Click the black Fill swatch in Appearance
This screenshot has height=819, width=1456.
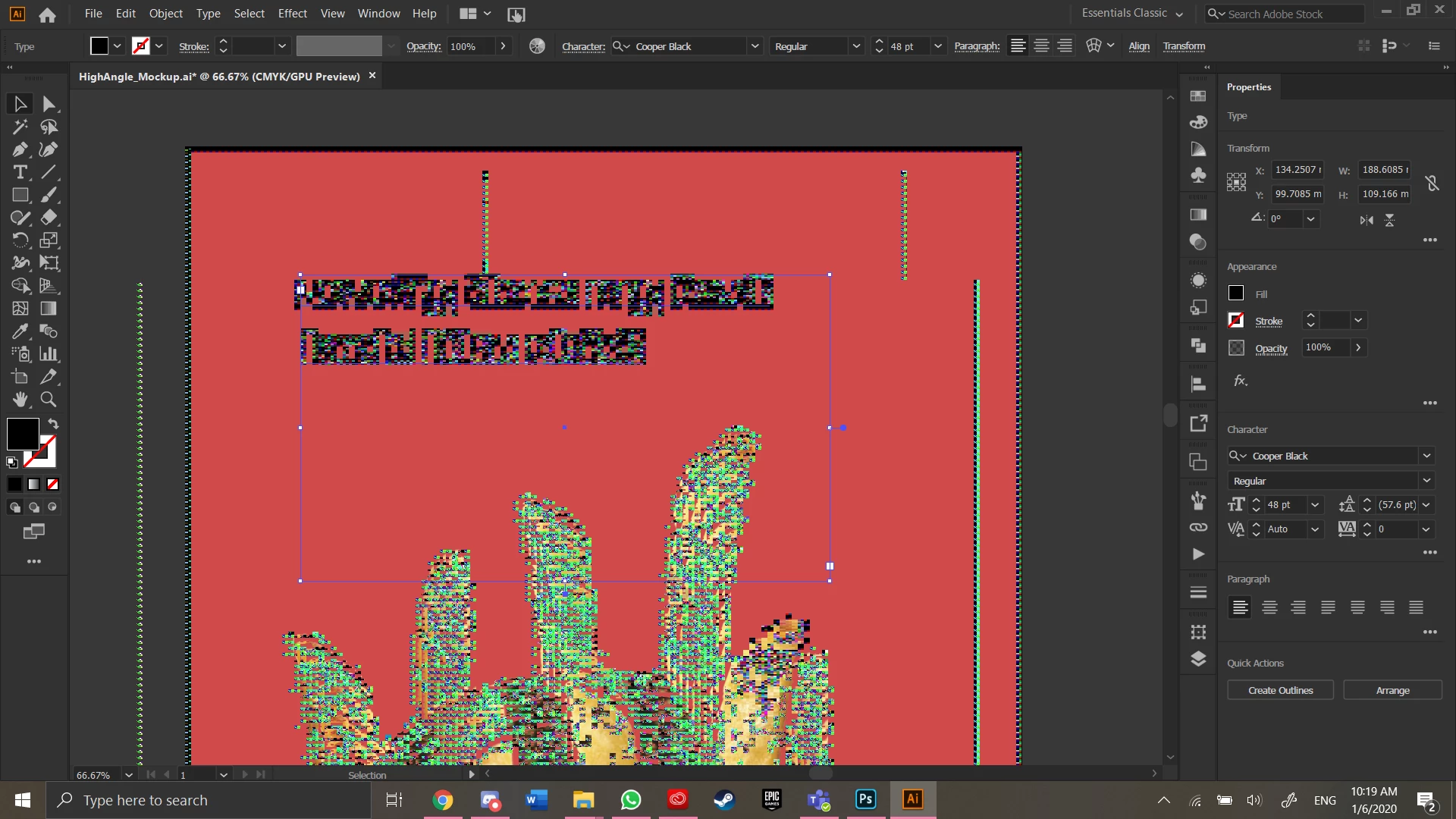point(1236,293)
